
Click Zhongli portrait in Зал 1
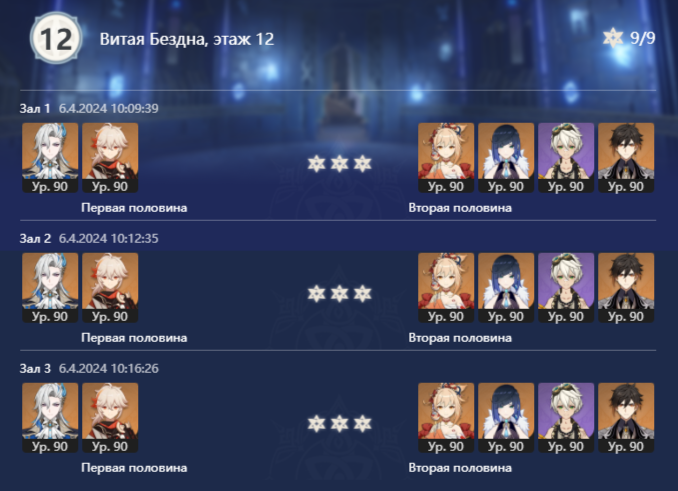pos(626,157)
